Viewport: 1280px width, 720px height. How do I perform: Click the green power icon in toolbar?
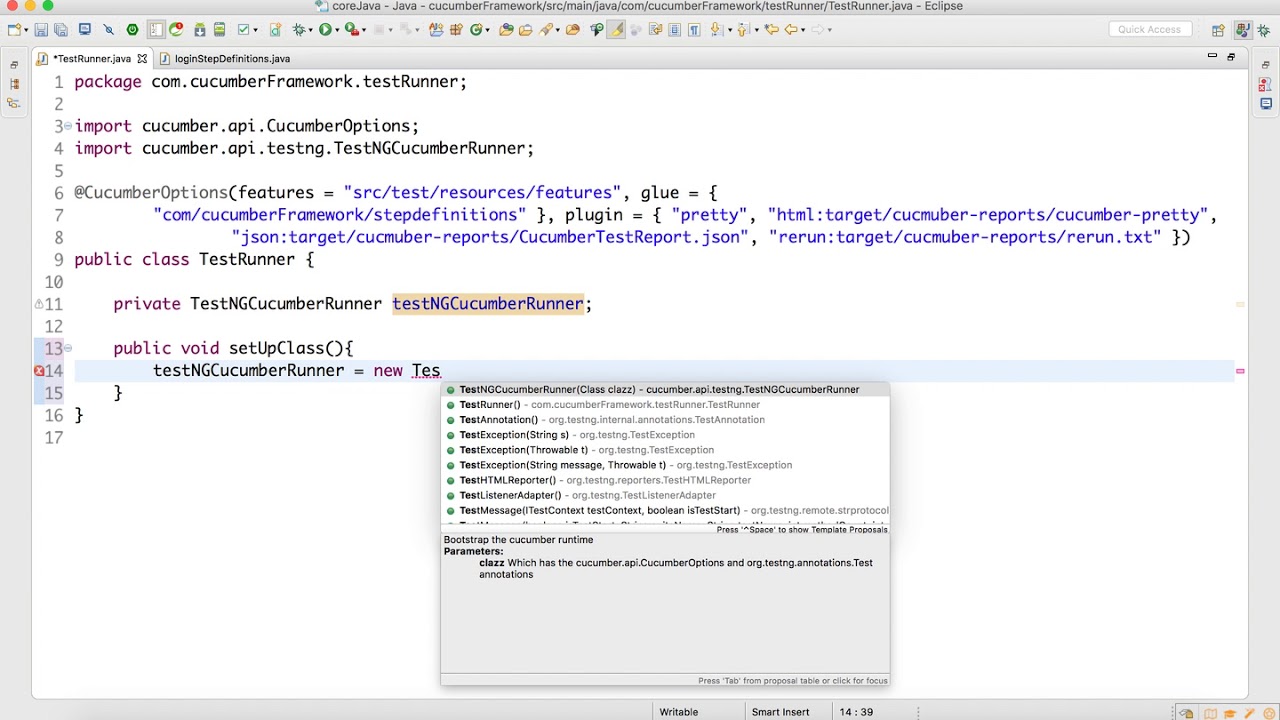132,30
